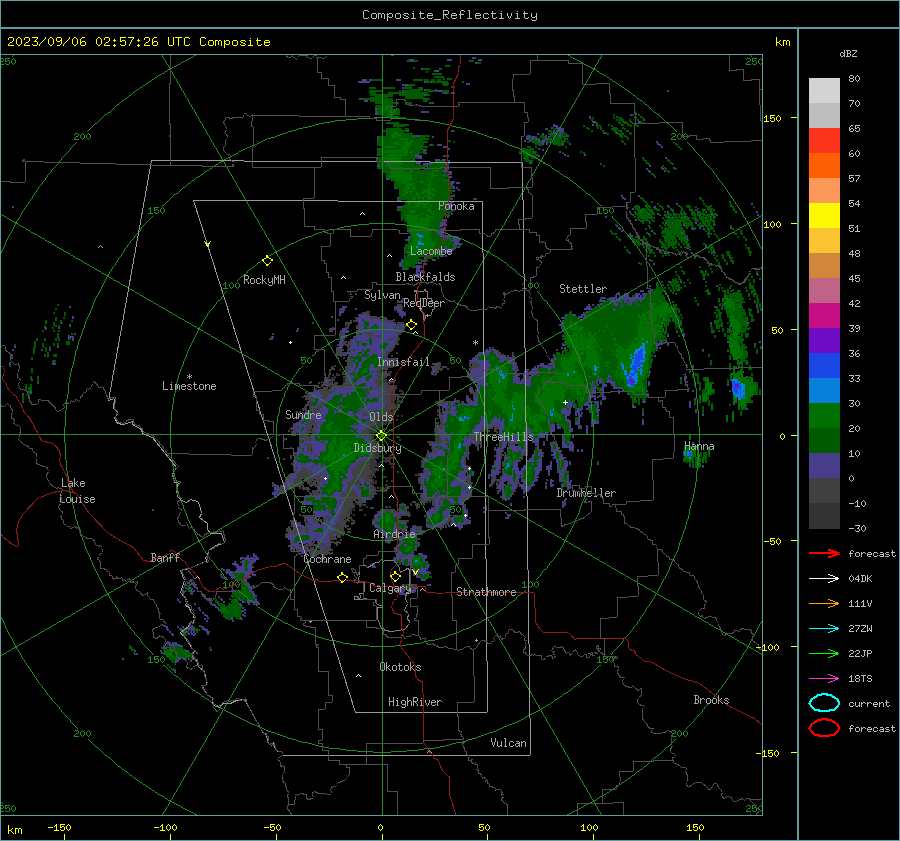Click the Sundre map label
The height and width of the screenshot is (841, 900).
[x=303, y=414]
